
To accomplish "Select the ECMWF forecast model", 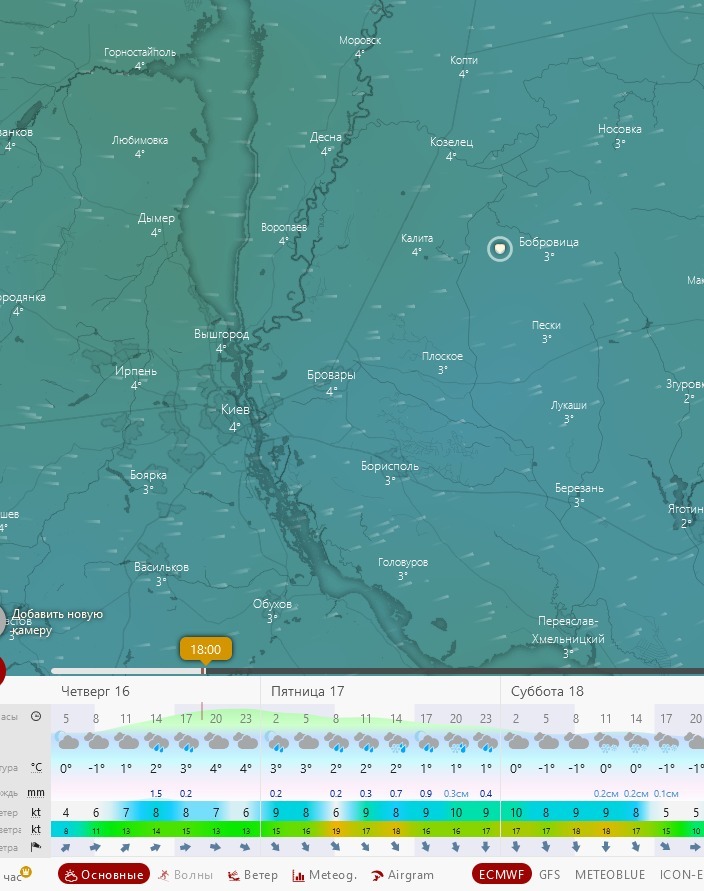I will 501,875.
